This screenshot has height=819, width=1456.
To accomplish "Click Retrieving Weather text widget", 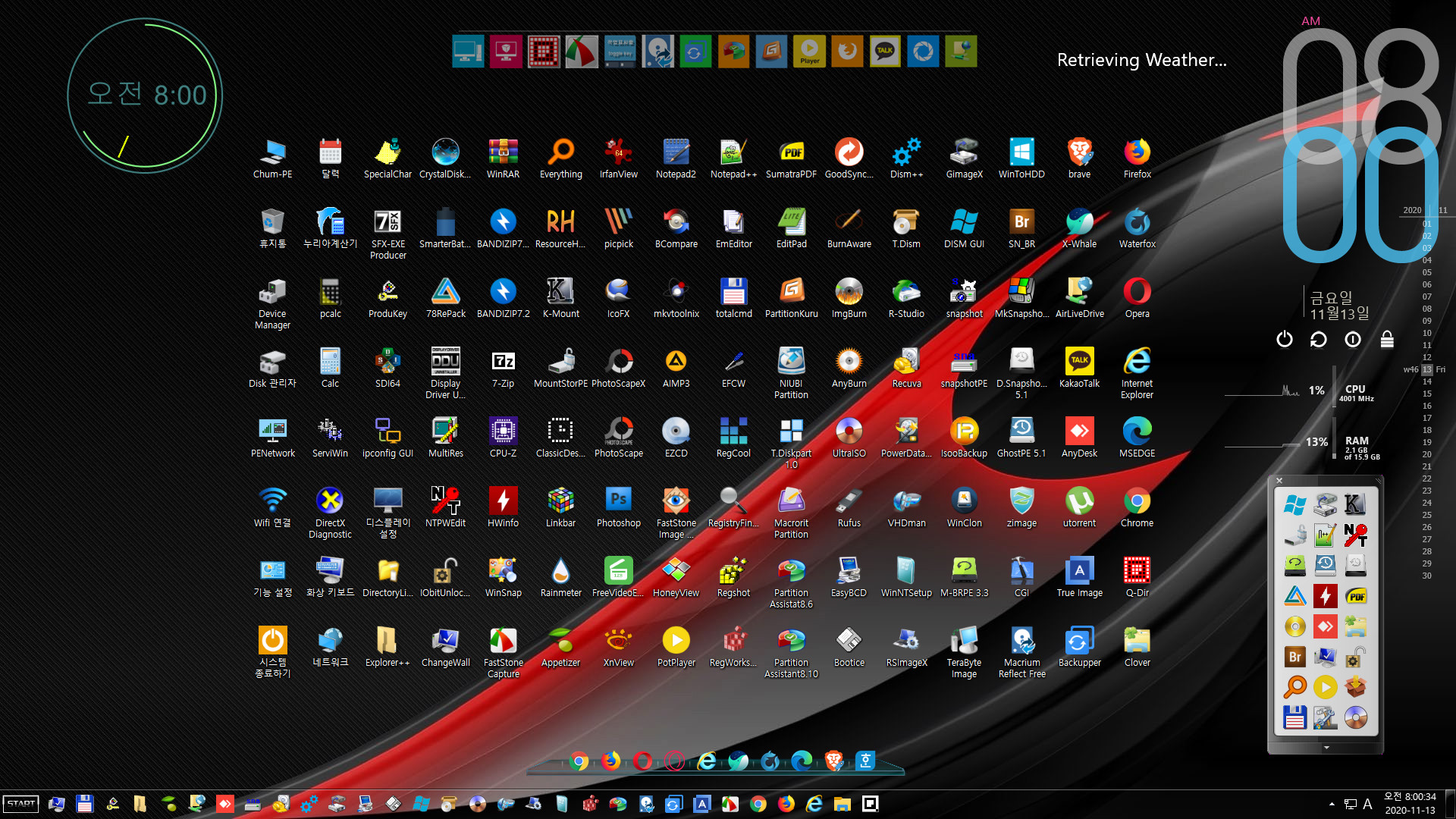I will [1141, 60].
